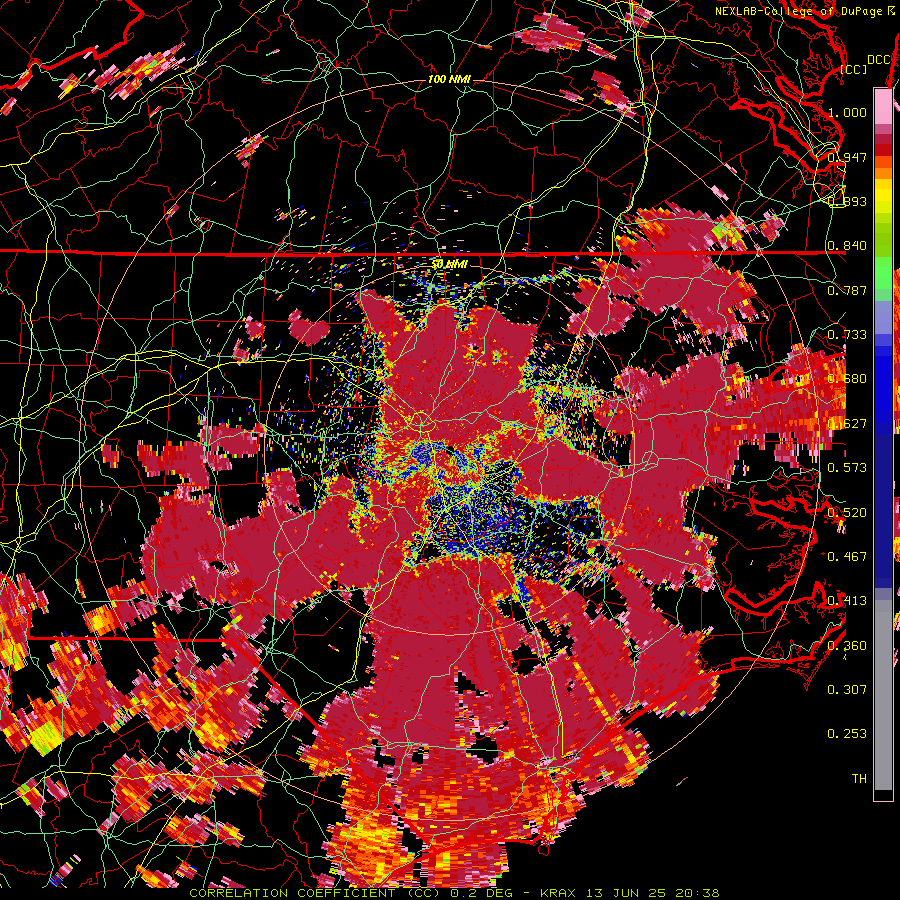Click the 1.000 value on the scale
The width and height of the screenshot is (900, 900).
(x=847, y=112)
